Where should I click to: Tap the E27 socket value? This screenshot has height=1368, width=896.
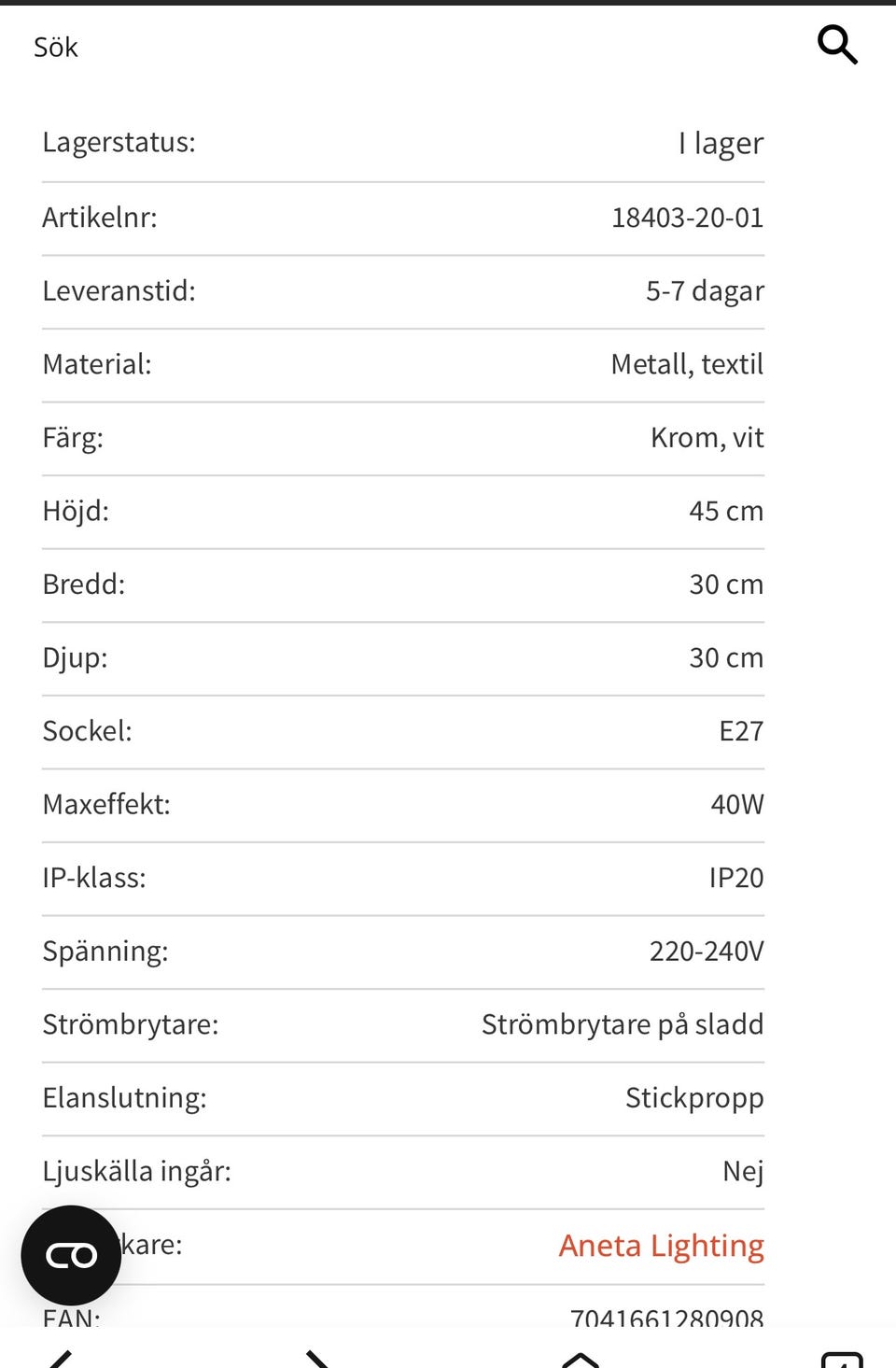point(741,731)
